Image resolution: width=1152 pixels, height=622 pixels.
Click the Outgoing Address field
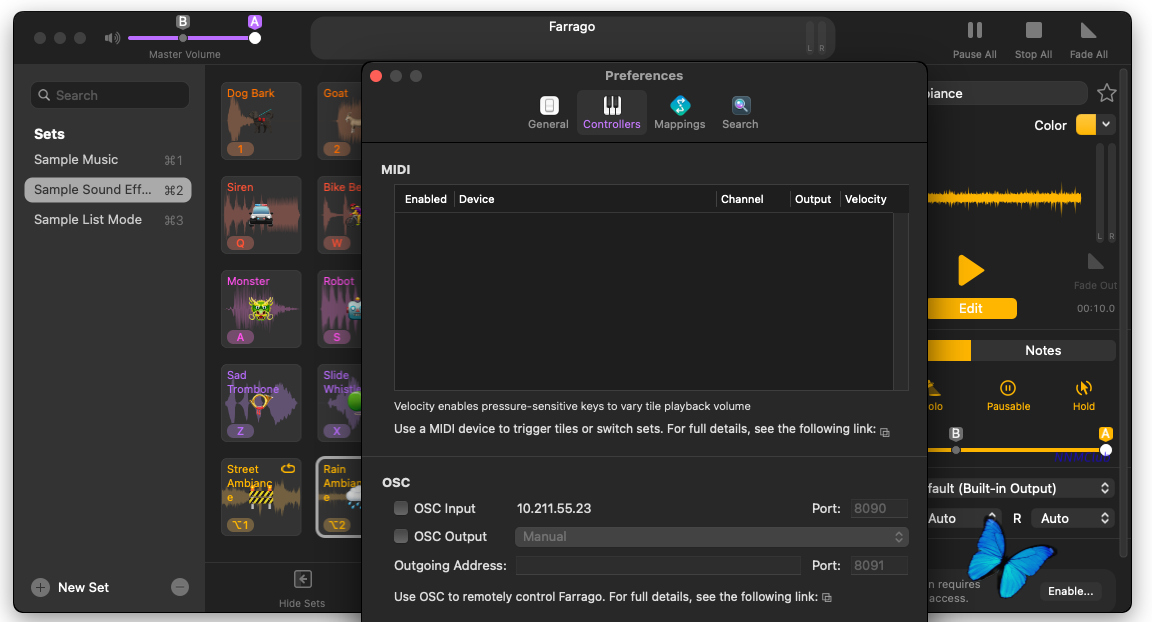(x=658, y=565)
